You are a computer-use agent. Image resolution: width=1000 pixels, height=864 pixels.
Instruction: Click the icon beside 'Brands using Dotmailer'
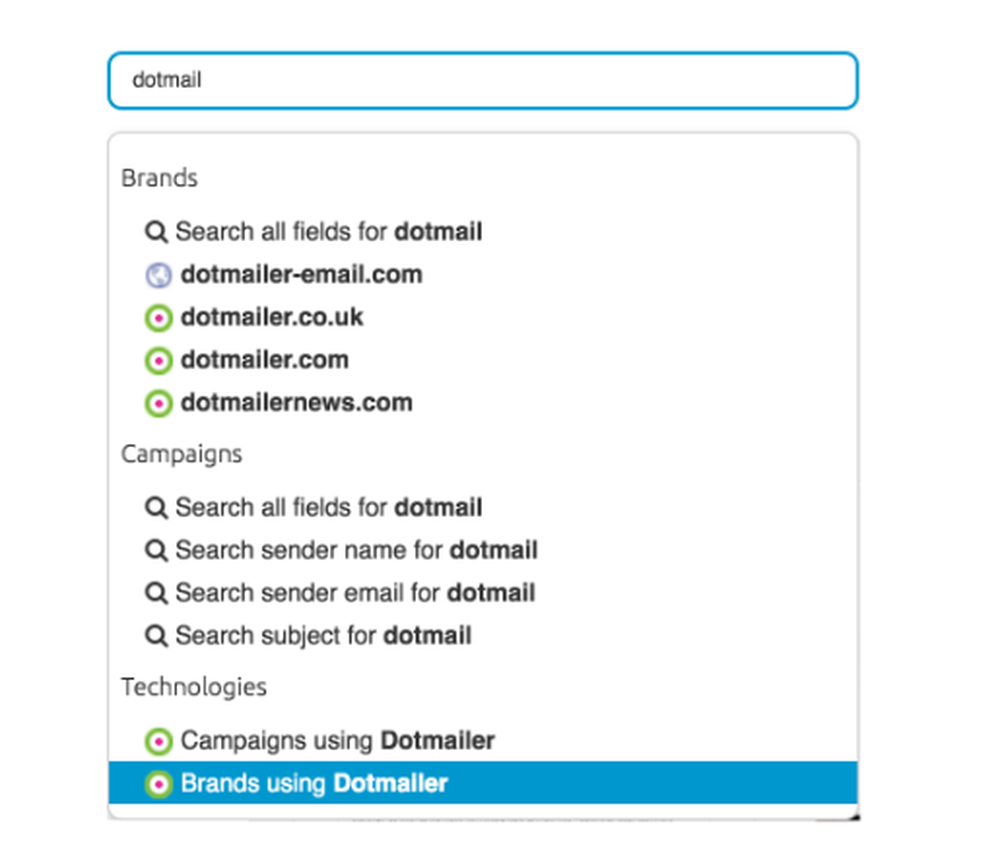coord(158,784)
